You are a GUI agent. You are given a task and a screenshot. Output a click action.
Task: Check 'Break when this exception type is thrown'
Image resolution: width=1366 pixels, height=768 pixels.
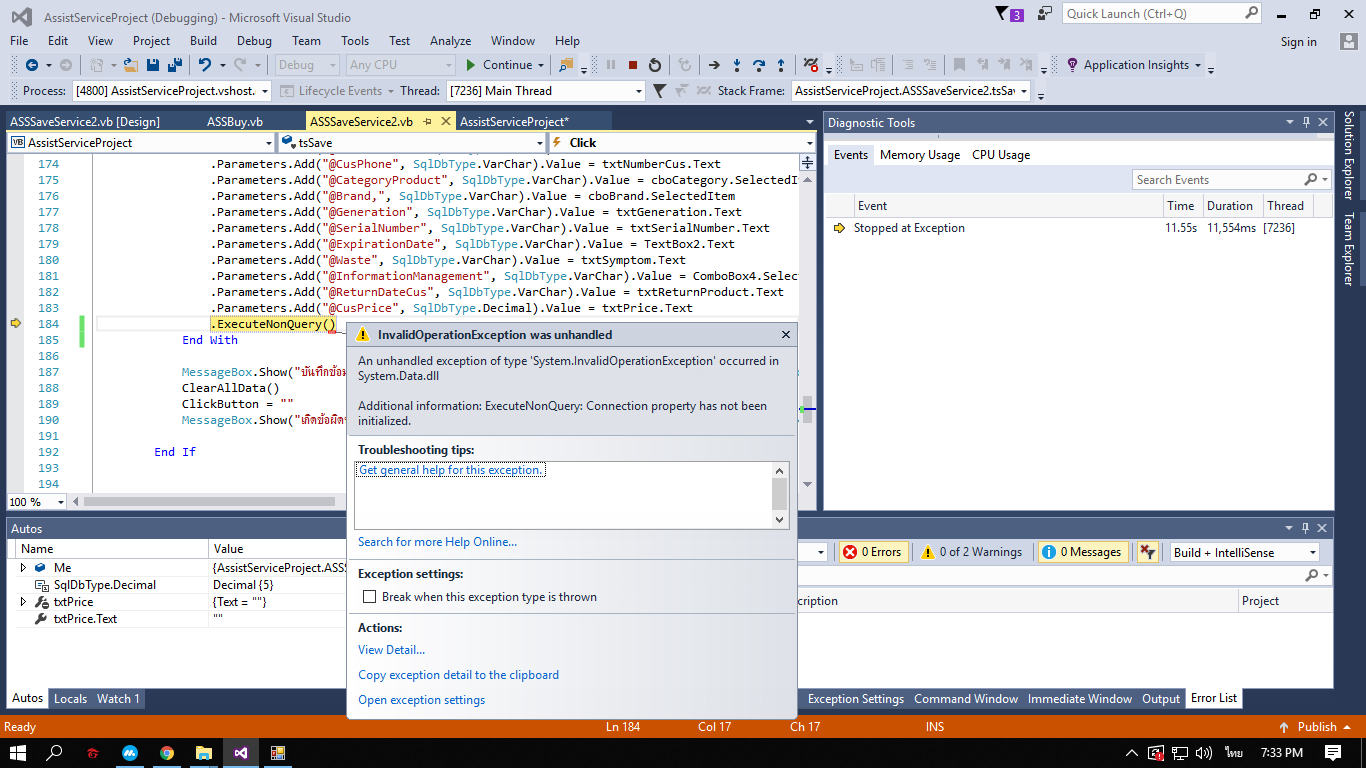coord(370,597)
